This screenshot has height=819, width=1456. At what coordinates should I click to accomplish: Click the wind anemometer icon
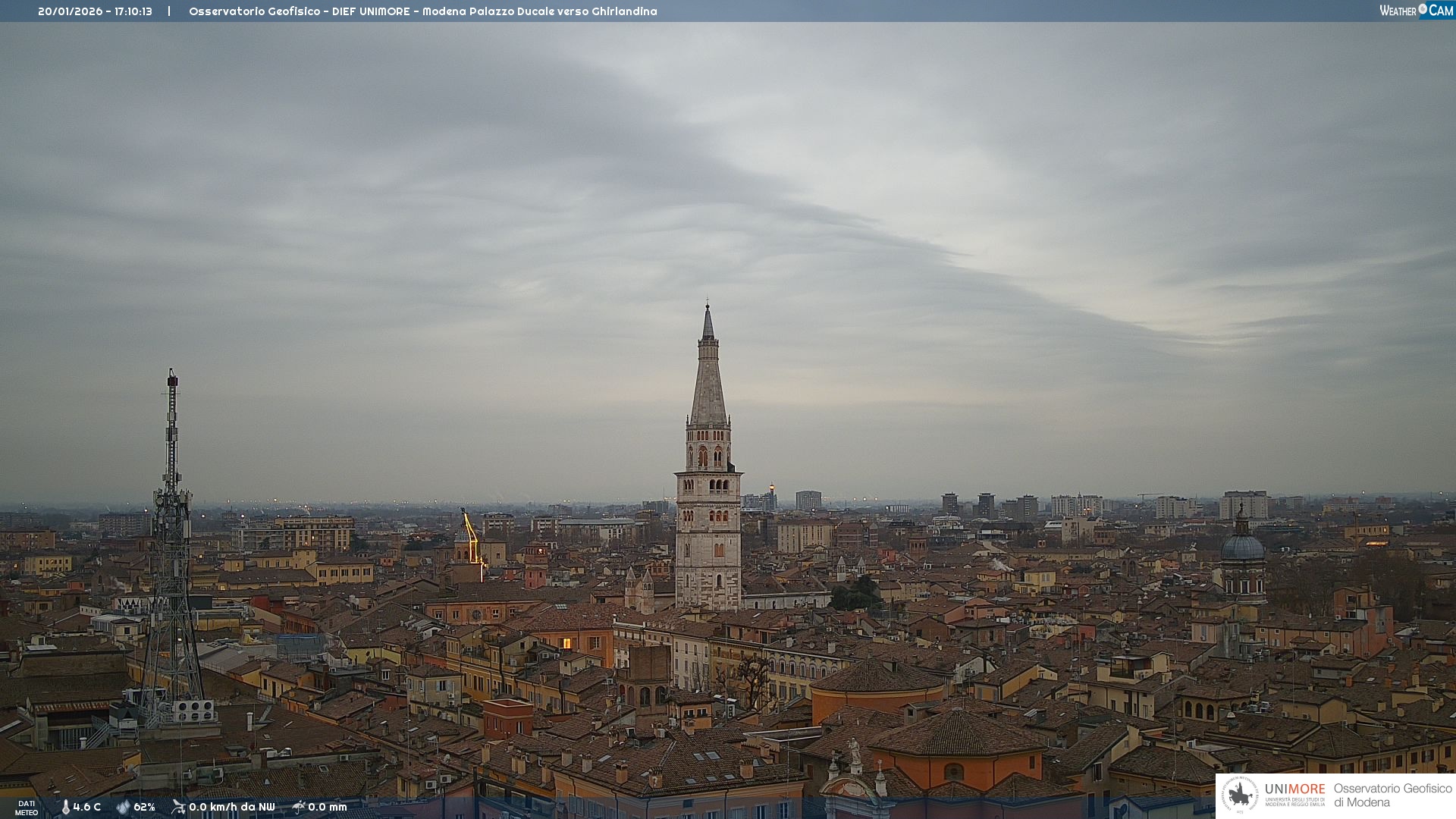pyautogui.click(x=178, y=807)
